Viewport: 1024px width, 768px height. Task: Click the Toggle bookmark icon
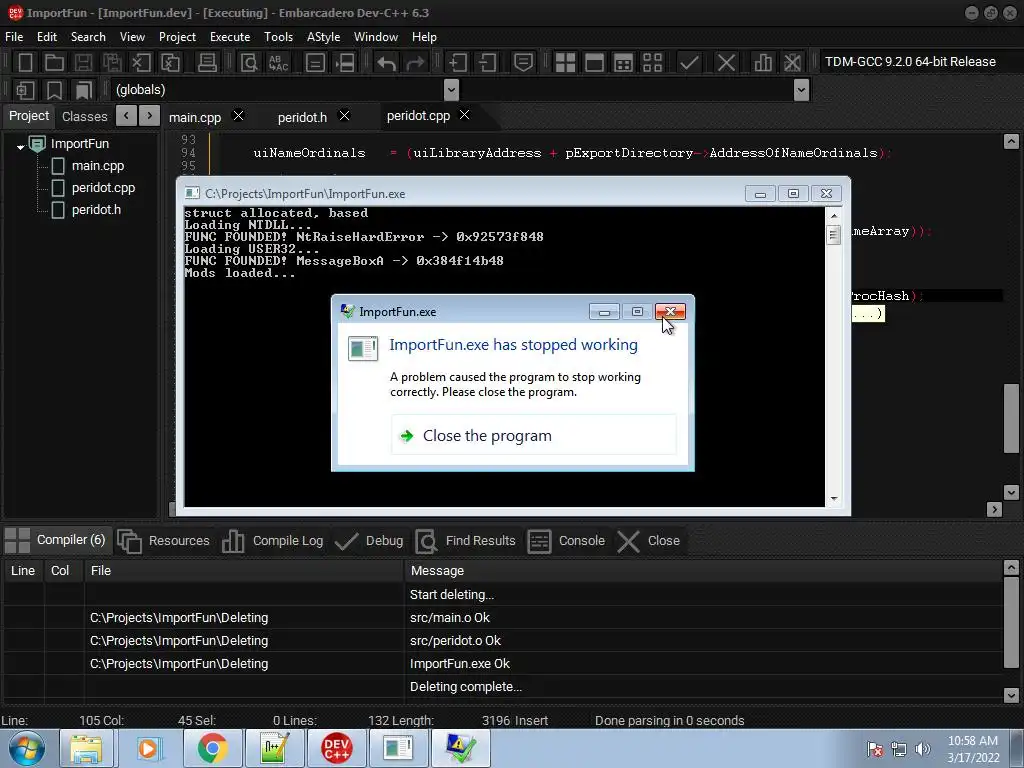(54, 90)
